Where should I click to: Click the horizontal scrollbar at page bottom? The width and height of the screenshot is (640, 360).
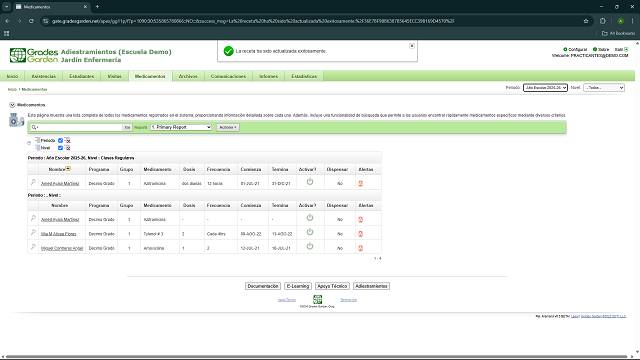(316, 357)
